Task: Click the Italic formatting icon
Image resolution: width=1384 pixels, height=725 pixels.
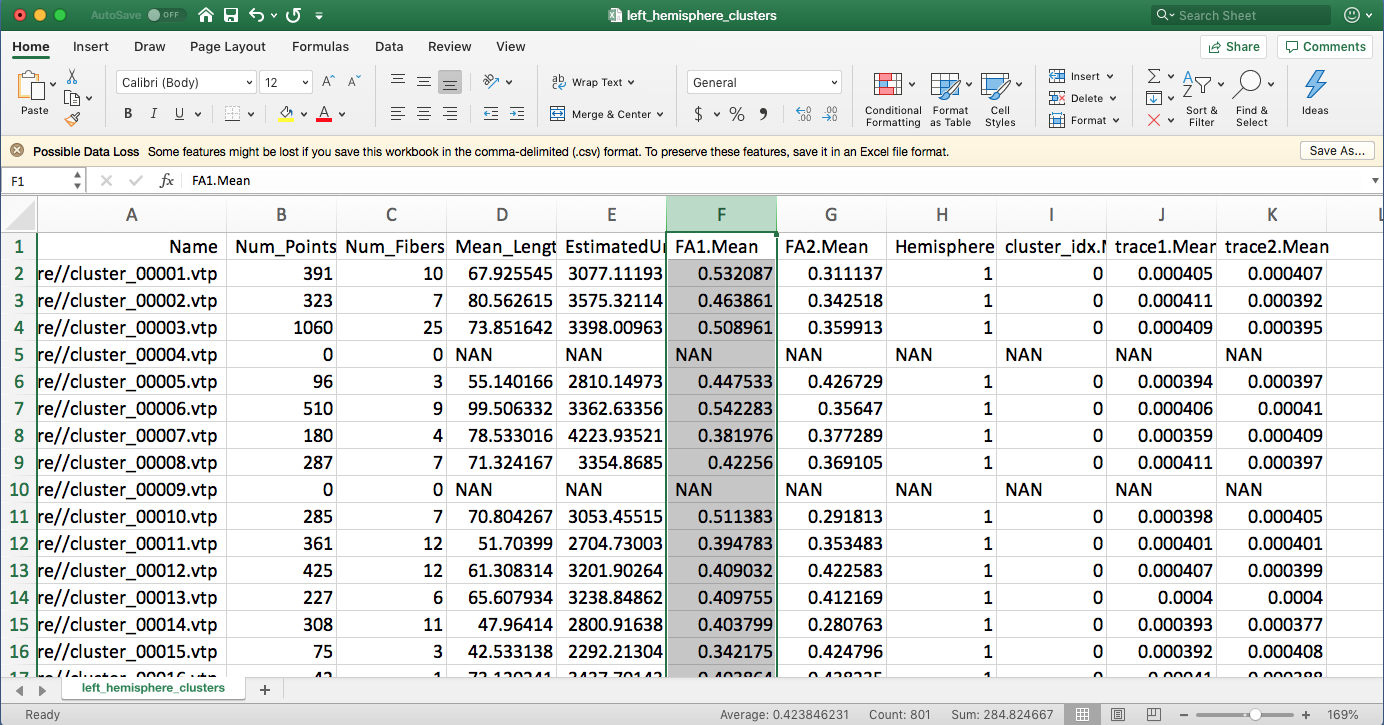Action: tap(154, 114)
